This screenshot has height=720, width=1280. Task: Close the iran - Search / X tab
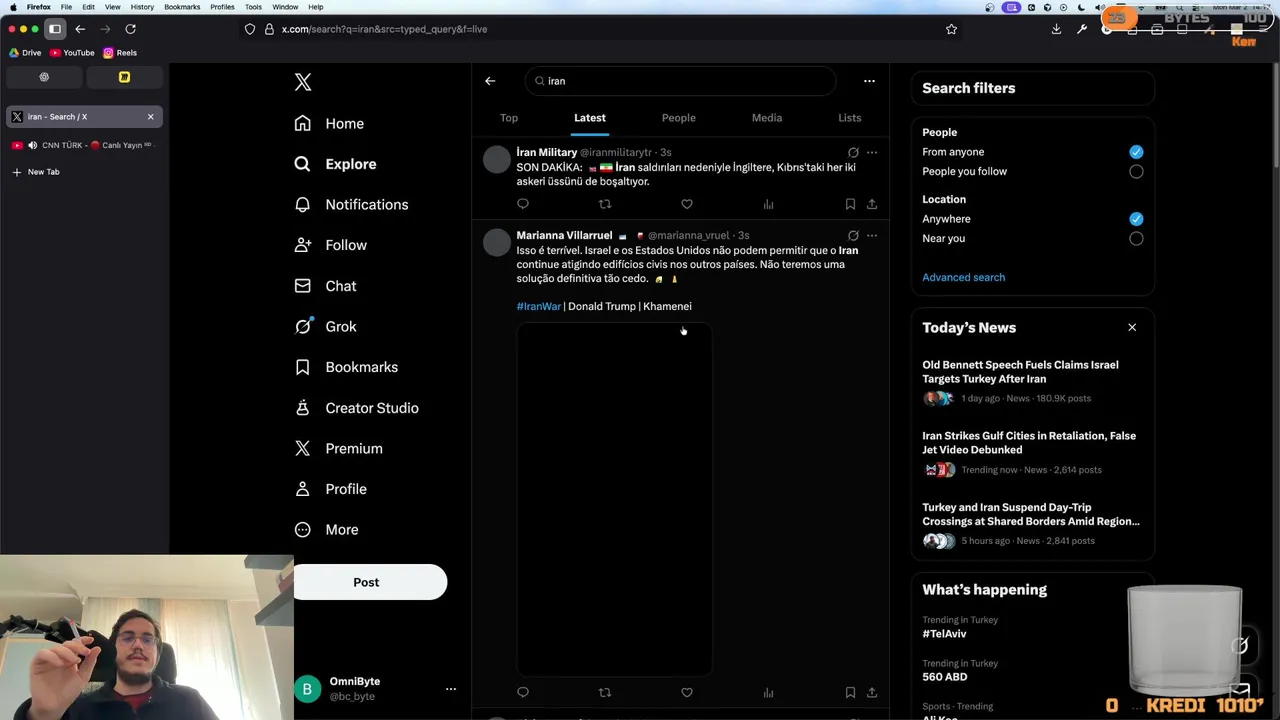[151, 117]
